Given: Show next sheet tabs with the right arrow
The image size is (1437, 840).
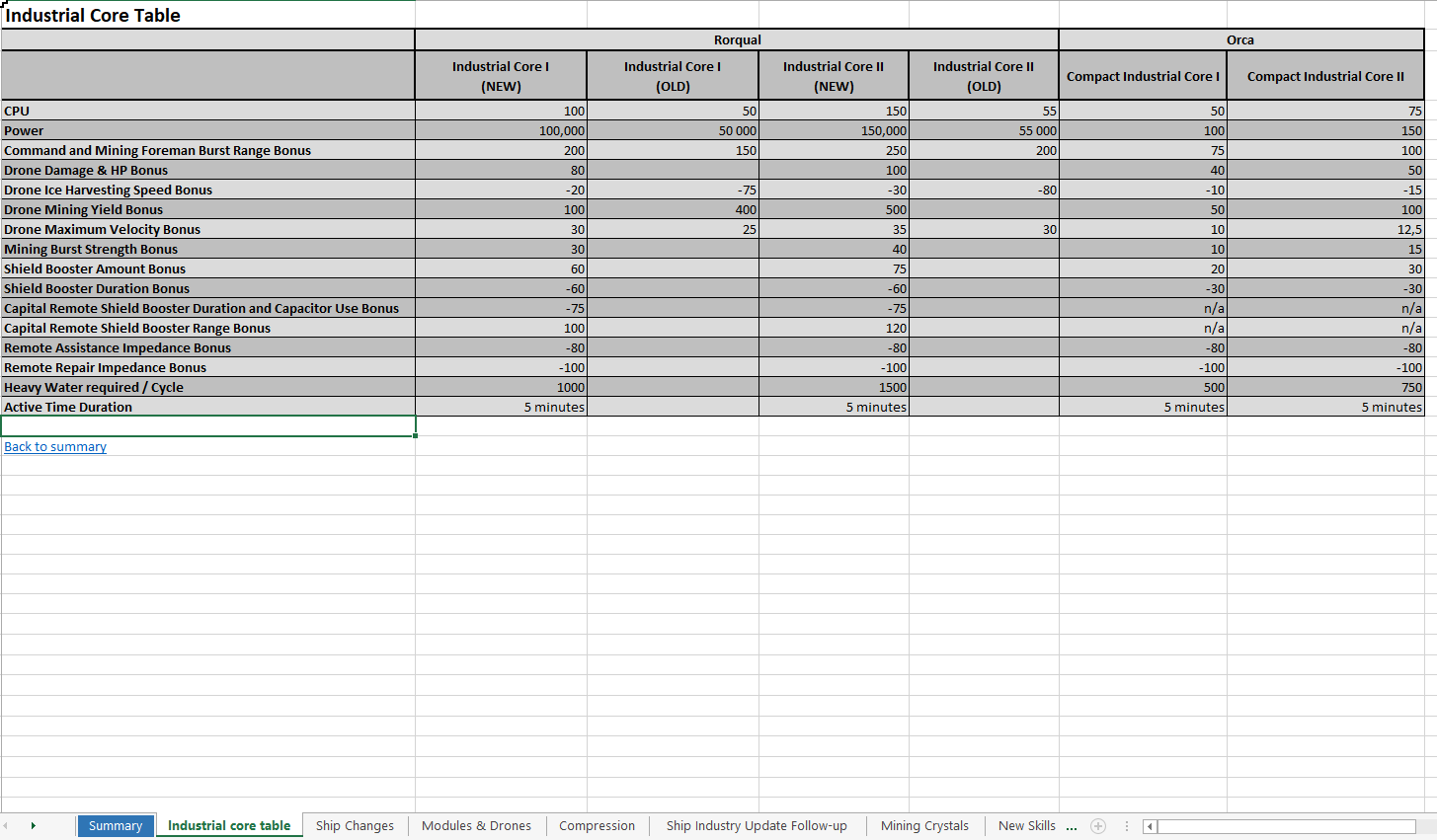Looking at the screenshot, I should tap(34, 826).
